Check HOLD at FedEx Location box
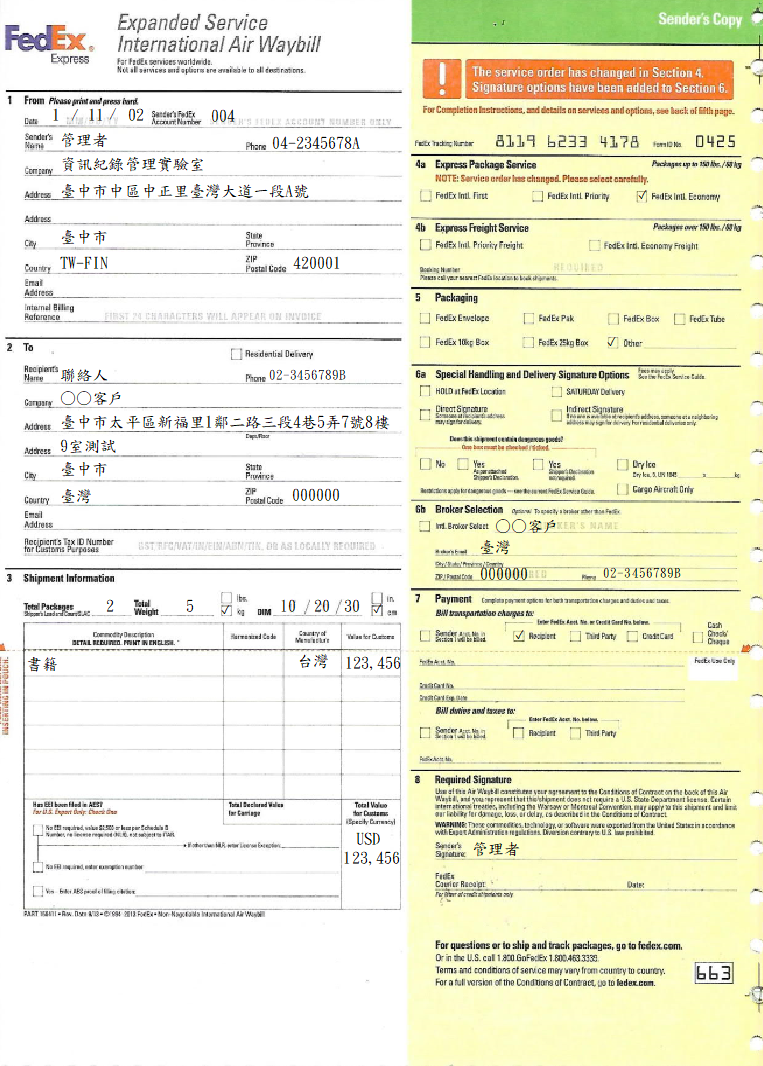 pos(425,391)
